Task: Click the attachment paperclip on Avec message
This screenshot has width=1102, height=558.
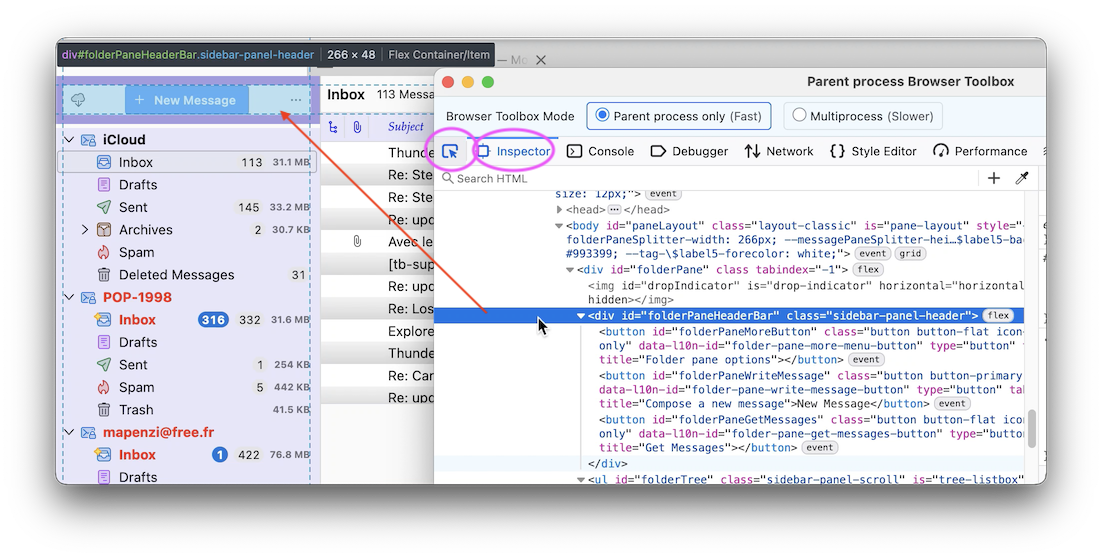Action: [x=357, y=242]
